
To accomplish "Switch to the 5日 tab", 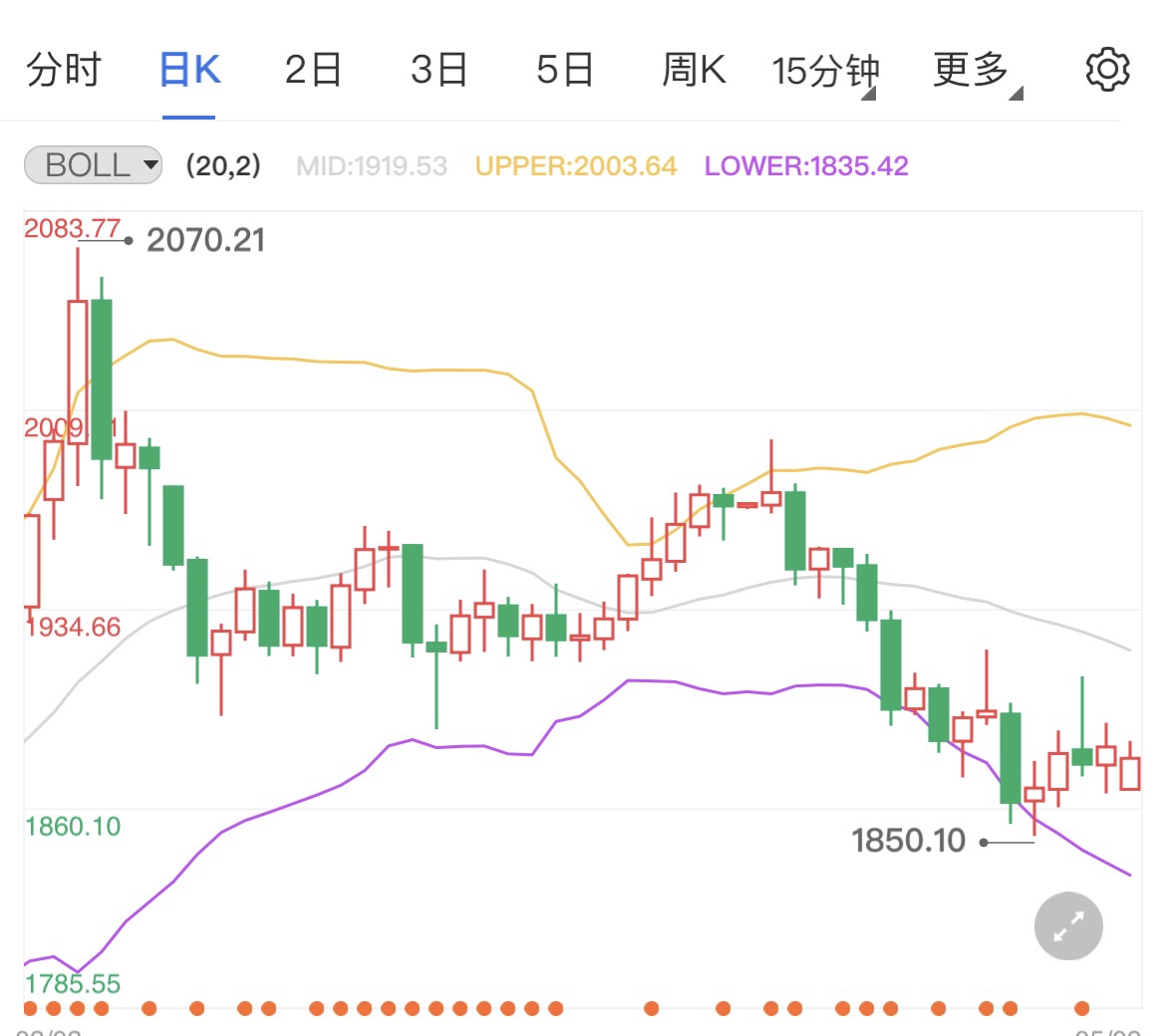I will pyautogui.click(x=564, y=70).
